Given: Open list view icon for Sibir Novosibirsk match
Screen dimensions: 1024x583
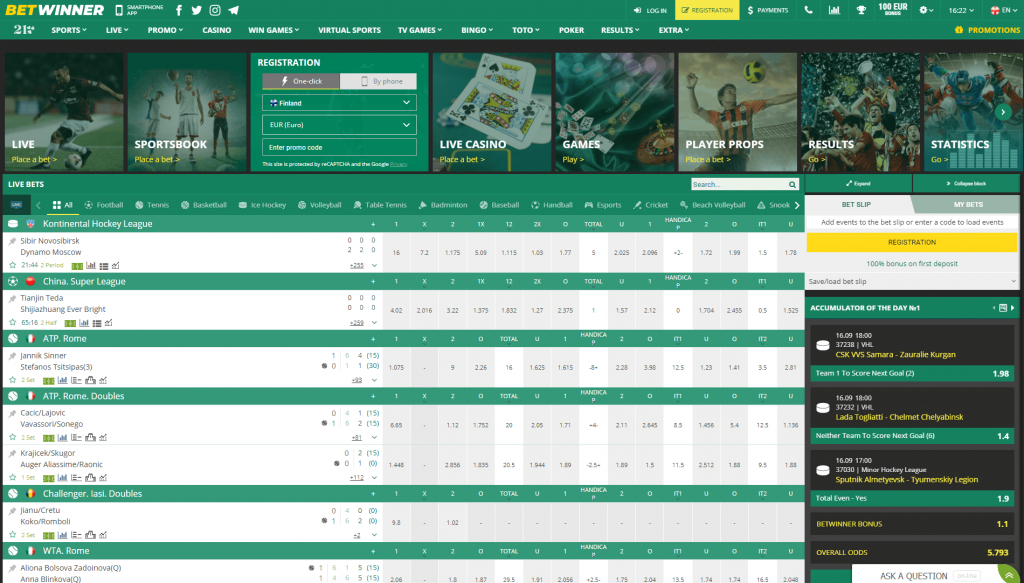Looking at the screenshot, I should point(103,266).
